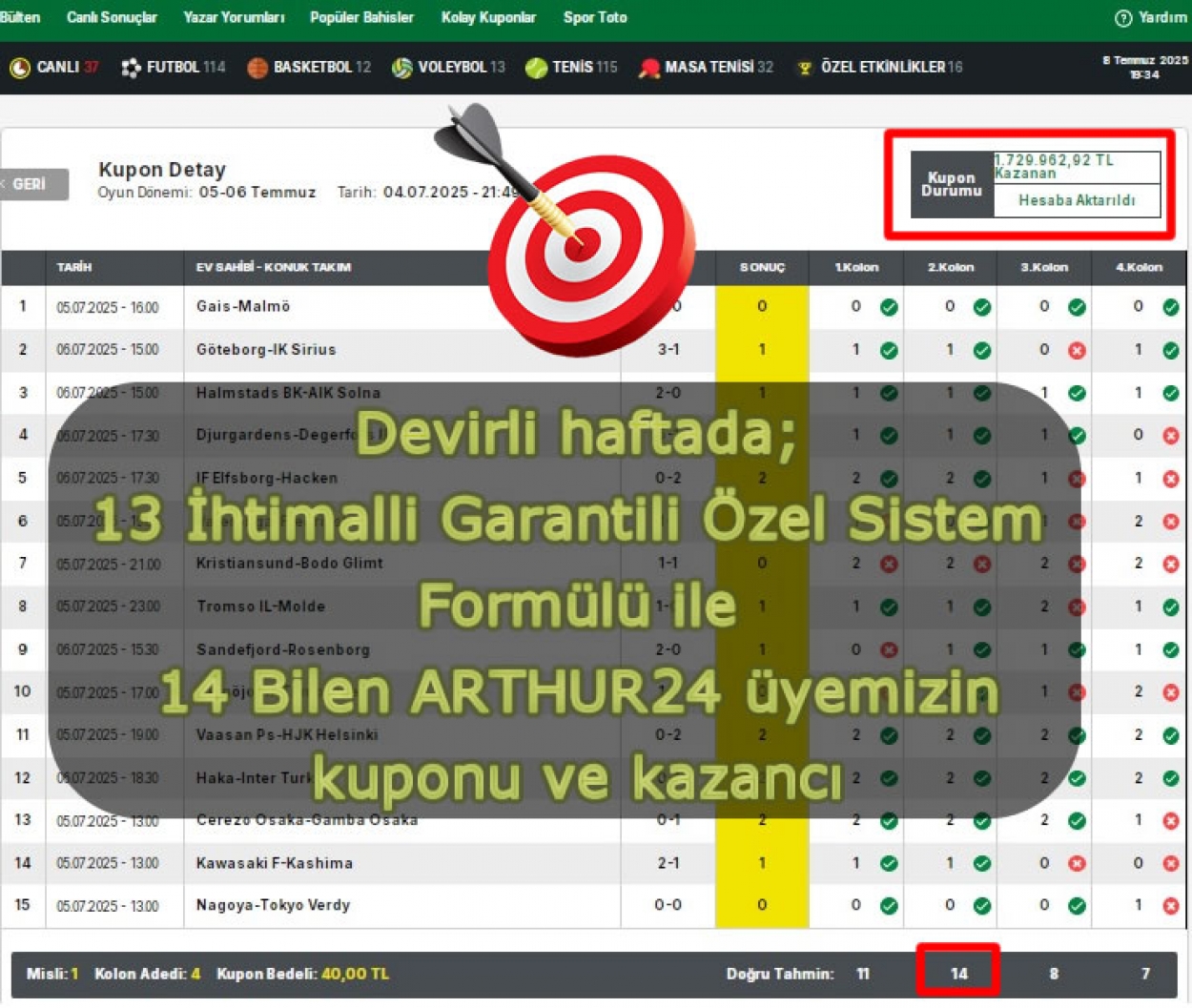This screenshot has height=1008, width=1192.
Task: Click the Özel Etkinlikler trophy icon
Action: pyautogui.click(x=805, y=68)
